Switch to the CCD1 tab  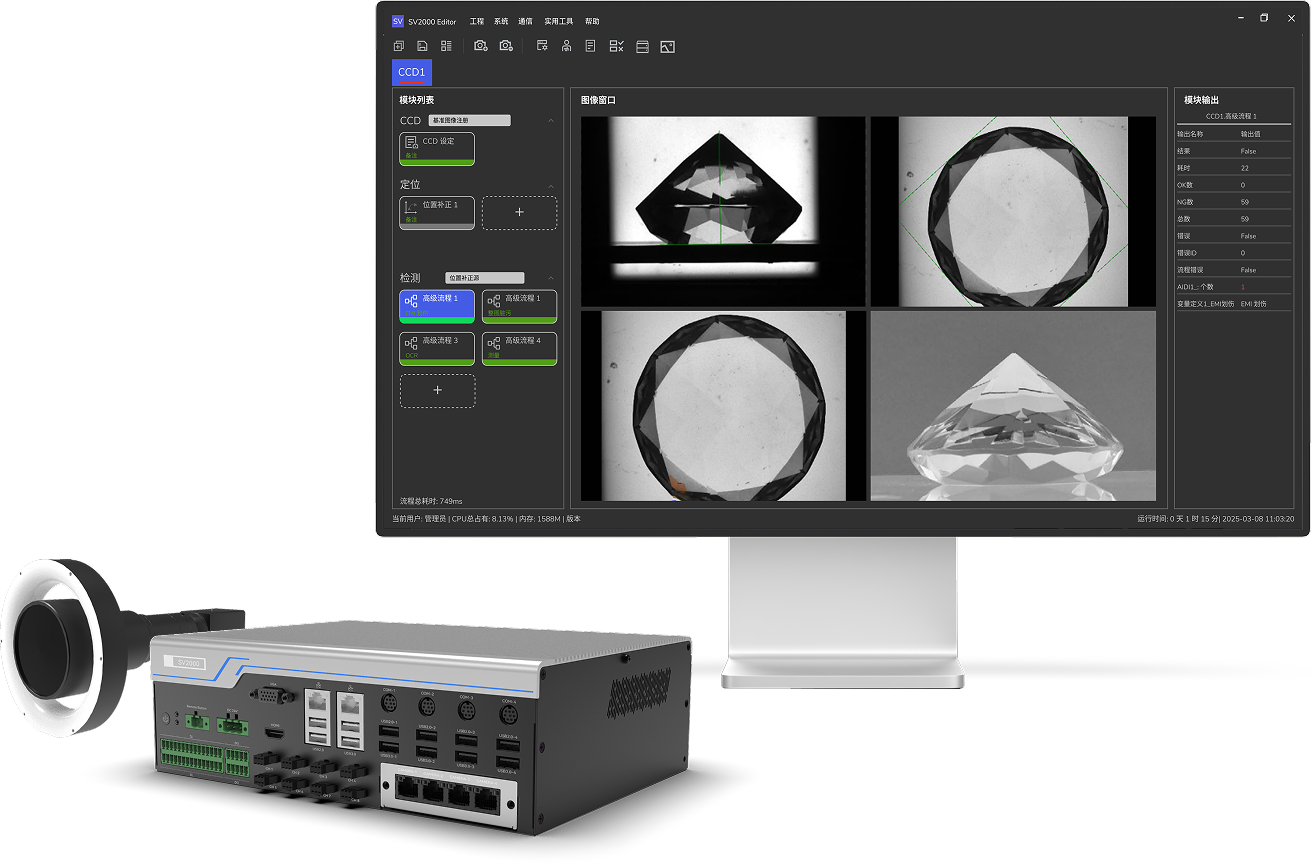click(411, 72)
